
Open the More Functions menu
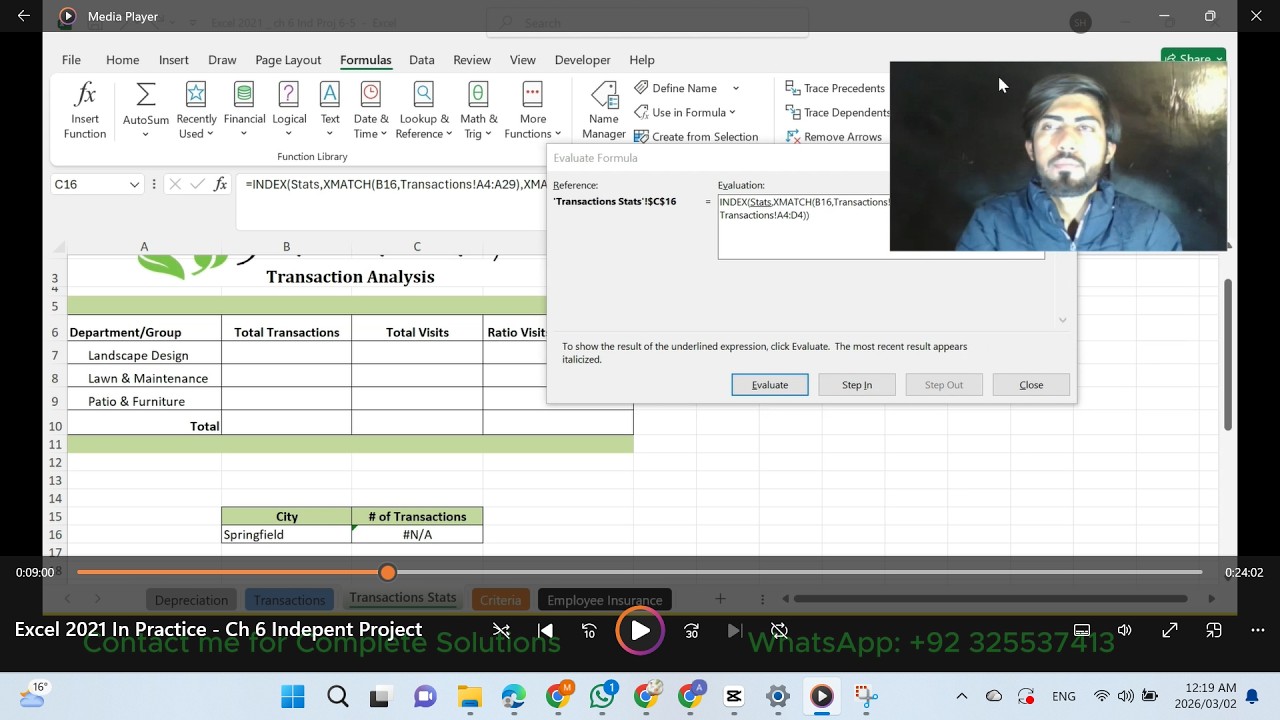pyautogui.click(x=532, y=110)
